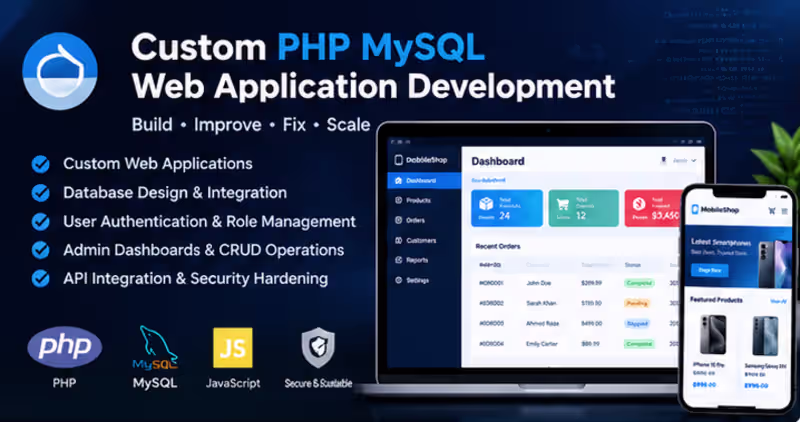Click the Reports sidebar icon
The height and width of the screenshot is (422, 800).
pos(398,260)
